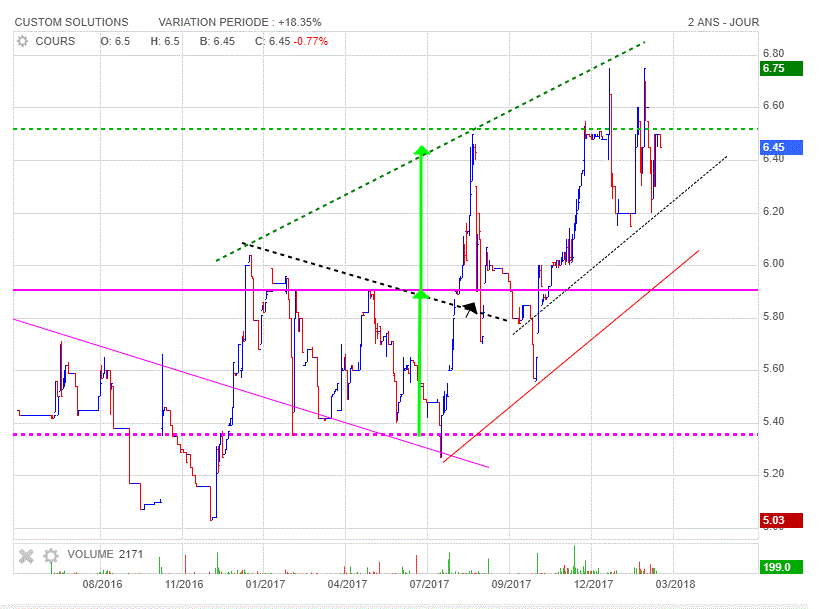The width and height of the screenshot is (821, 609).
Task: Click the 03/2018 date label
Action: tap(675, 584)
